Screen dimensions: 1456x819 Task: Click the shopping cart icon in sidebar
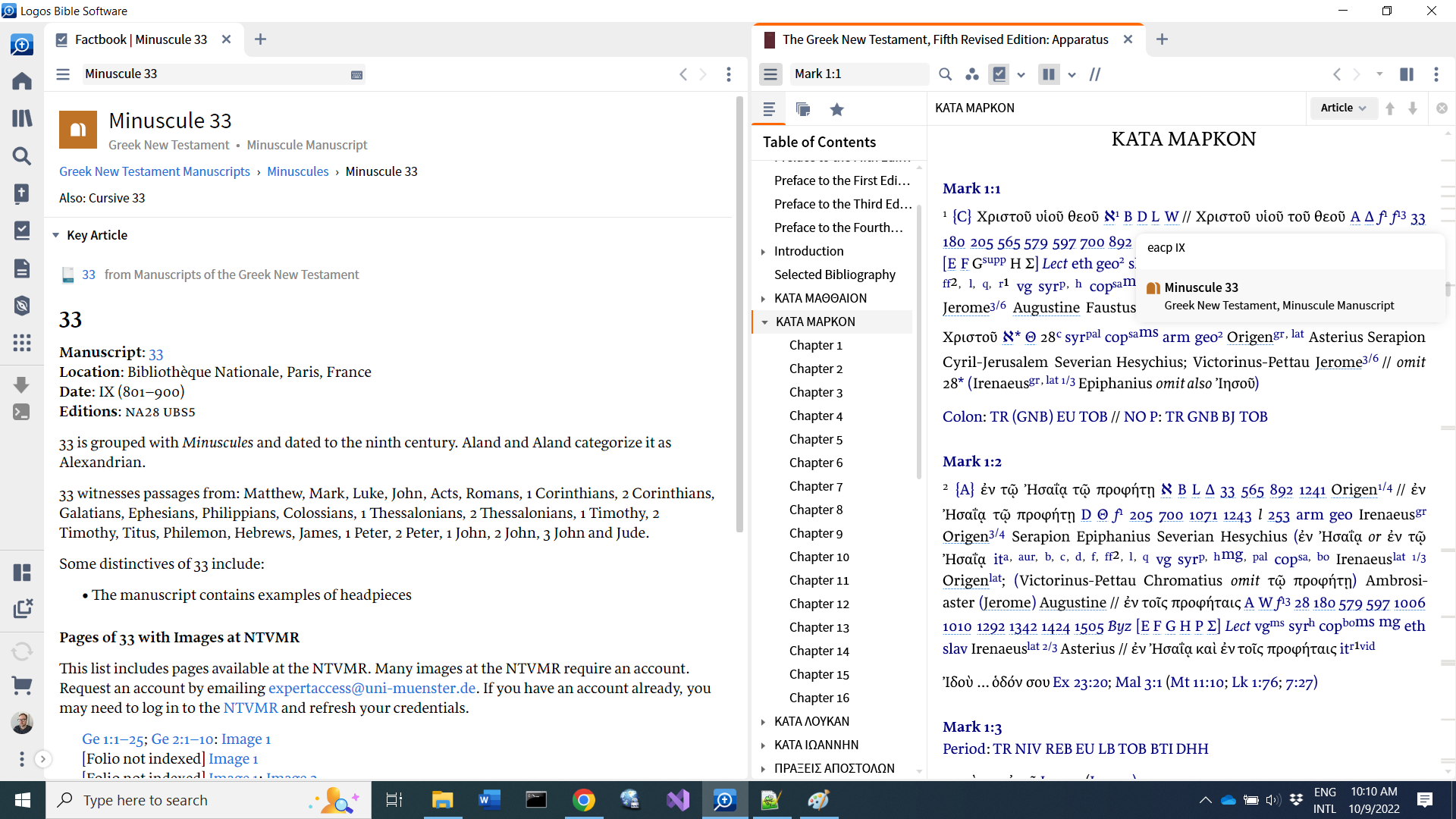[22, 686]
